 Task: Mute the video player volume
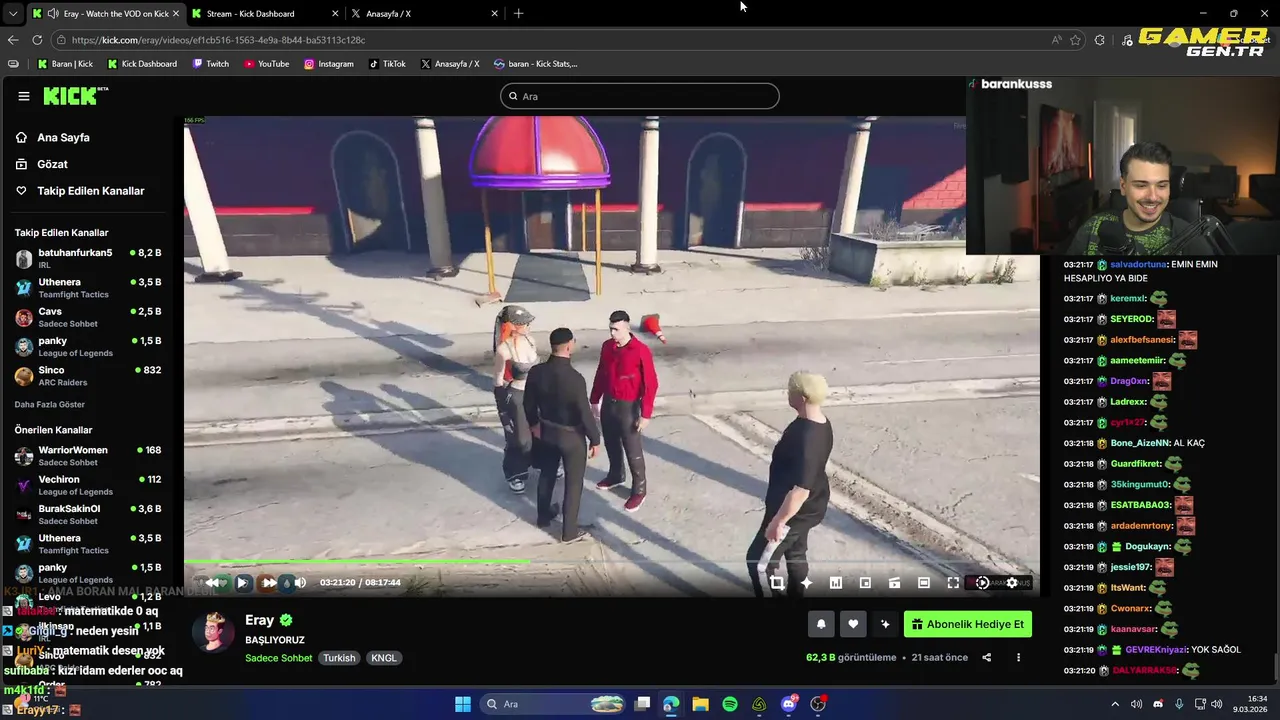[x=300, y=582]
